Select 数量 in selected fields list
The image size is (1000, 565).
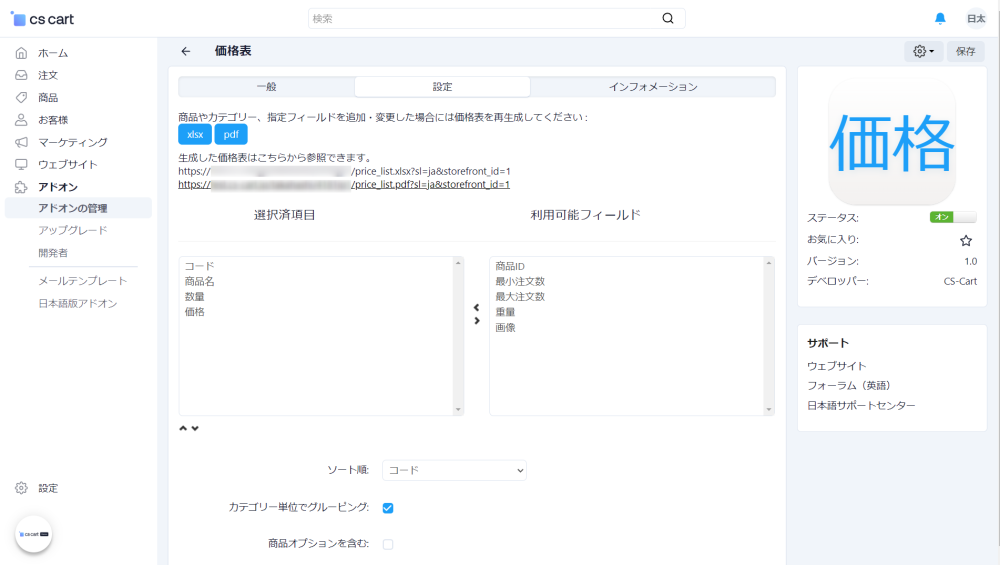(195, 297)
